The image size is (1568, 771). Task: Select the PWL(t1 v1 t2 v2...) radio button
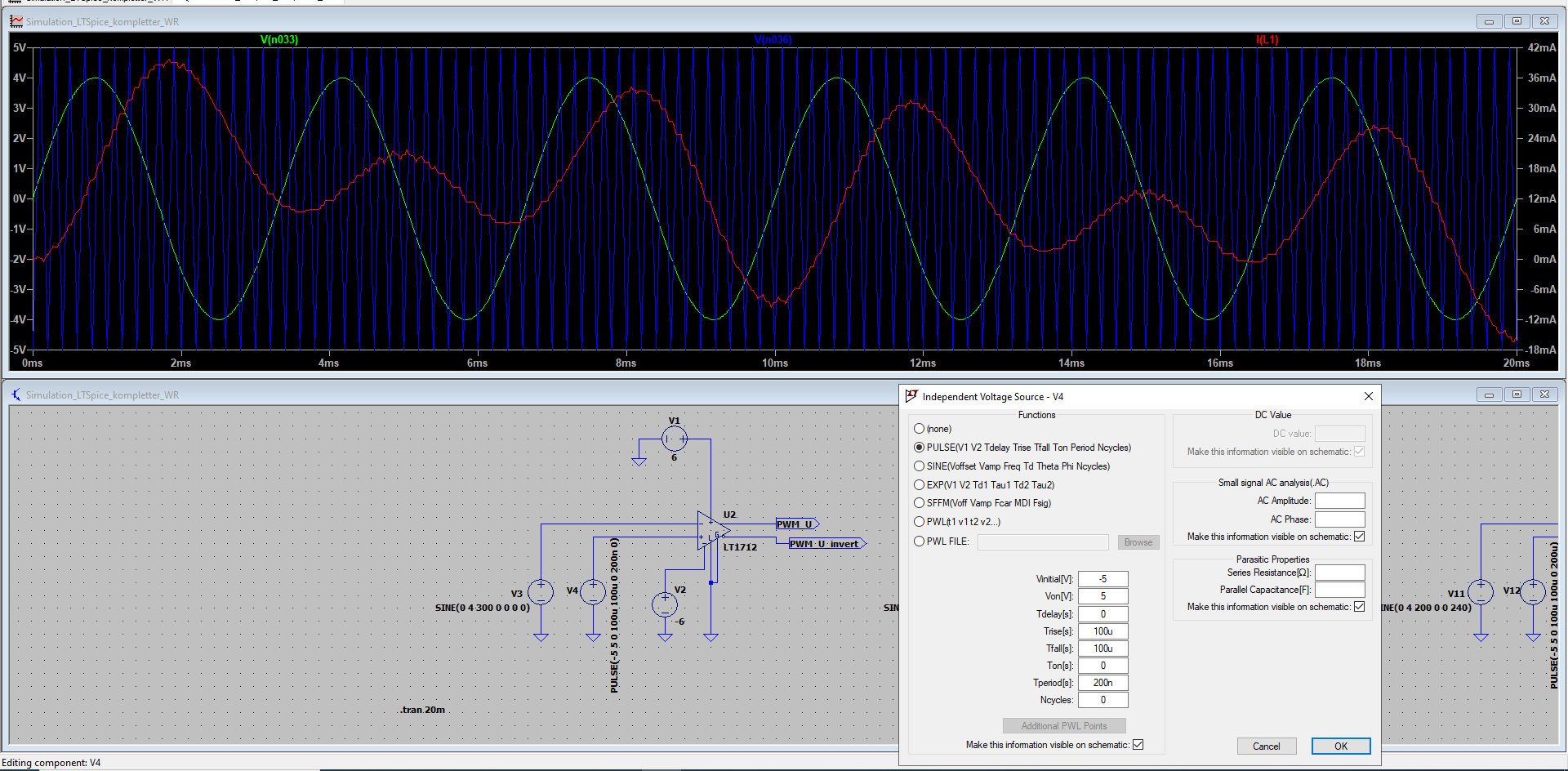tap(919, 522)
